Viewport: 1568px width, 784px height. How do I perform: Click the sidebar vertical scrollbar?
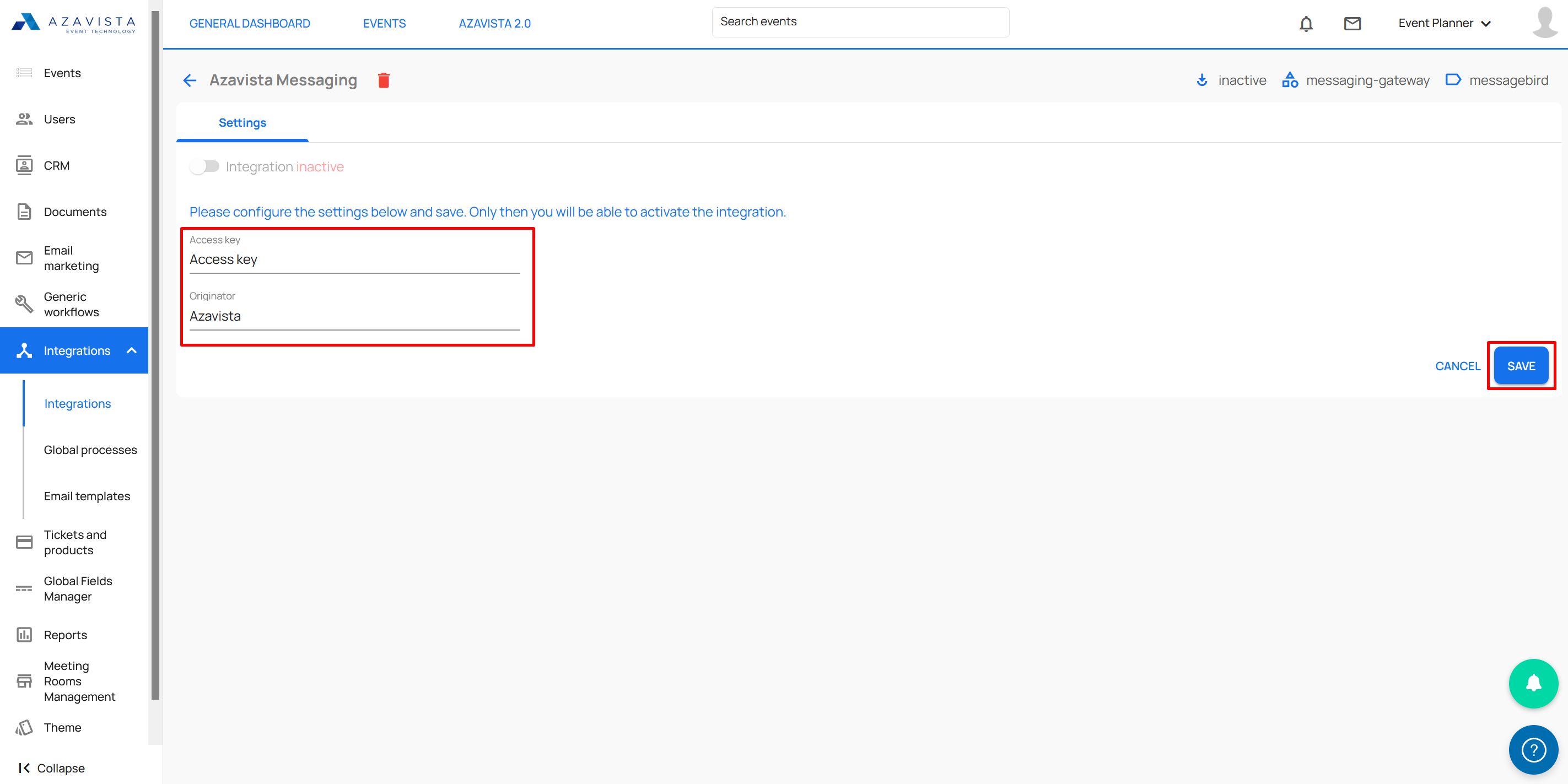pos(155,355)
